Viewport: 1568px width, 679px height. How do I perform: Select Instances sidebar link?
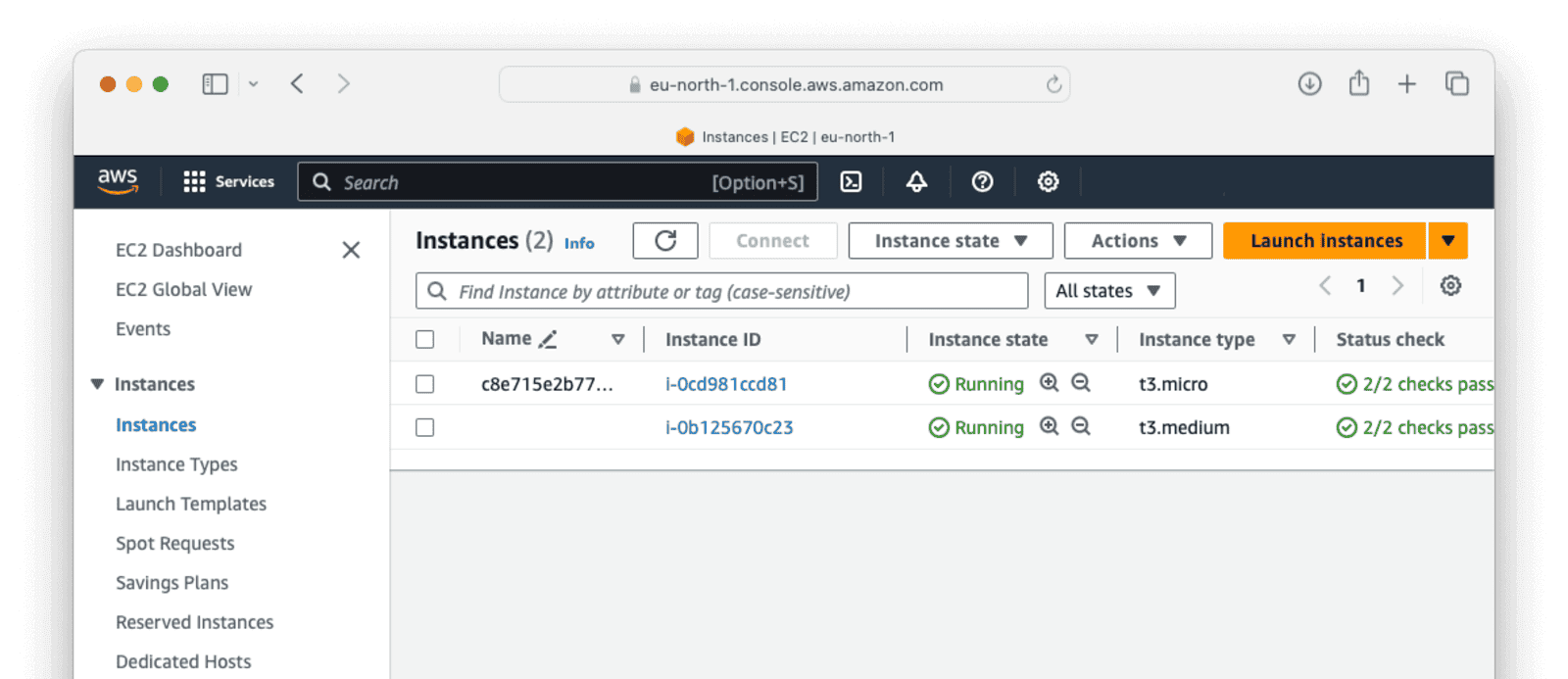pyautogui.click(x=156, y=425)
